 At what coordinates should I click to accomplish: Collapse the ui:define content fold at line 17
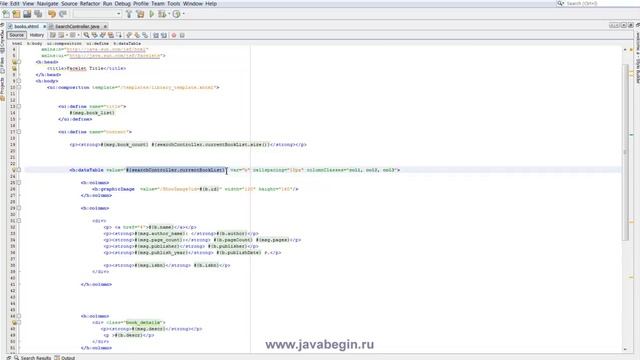click(x=19, y=132)
